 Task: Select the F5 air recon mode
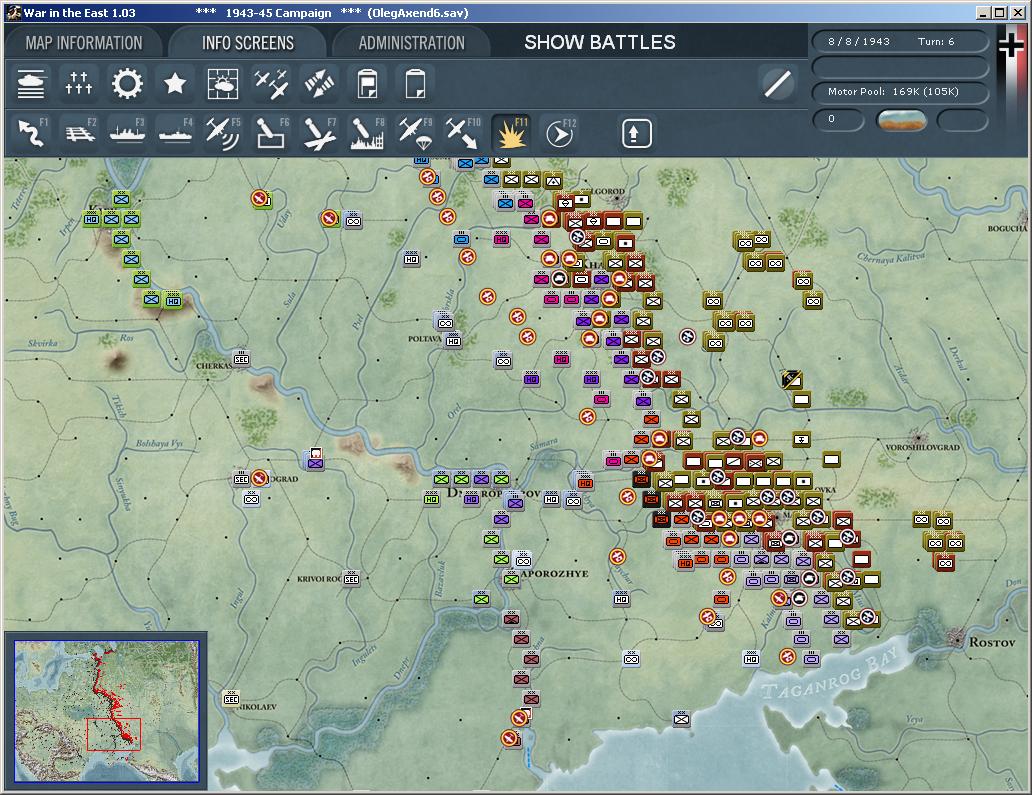[224, 132]
